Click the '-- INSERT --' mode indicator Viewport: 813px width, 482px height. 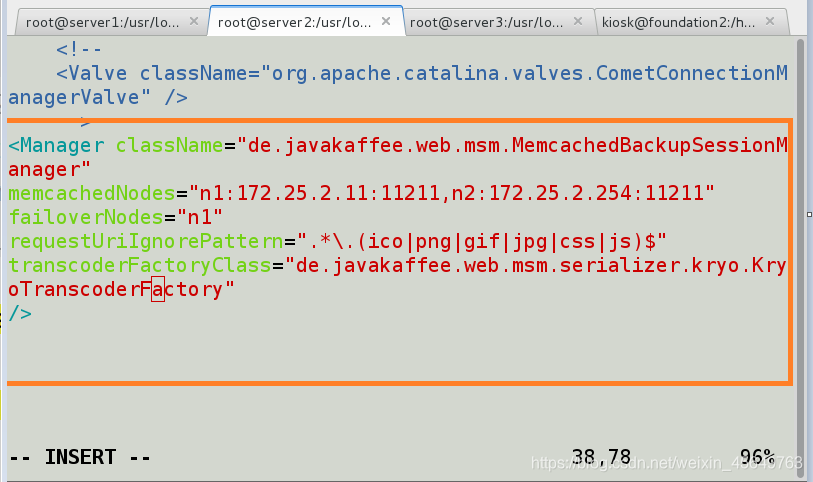click(x=80, y=457)
